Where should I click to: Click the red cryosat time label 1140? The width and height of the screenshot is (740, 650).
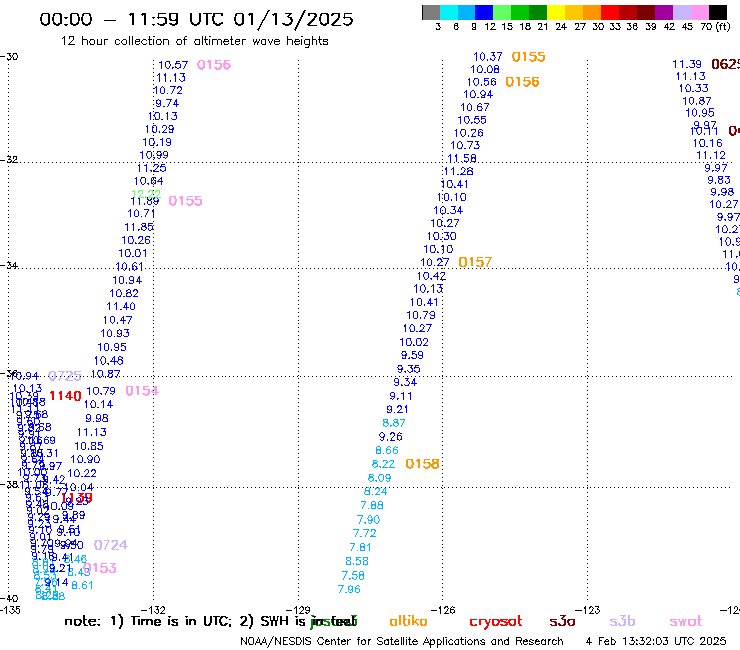point(65,396)
